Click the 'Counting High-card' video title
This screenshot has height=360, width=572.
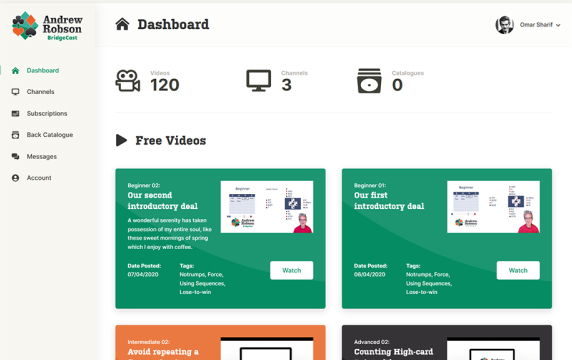[394, 352]
